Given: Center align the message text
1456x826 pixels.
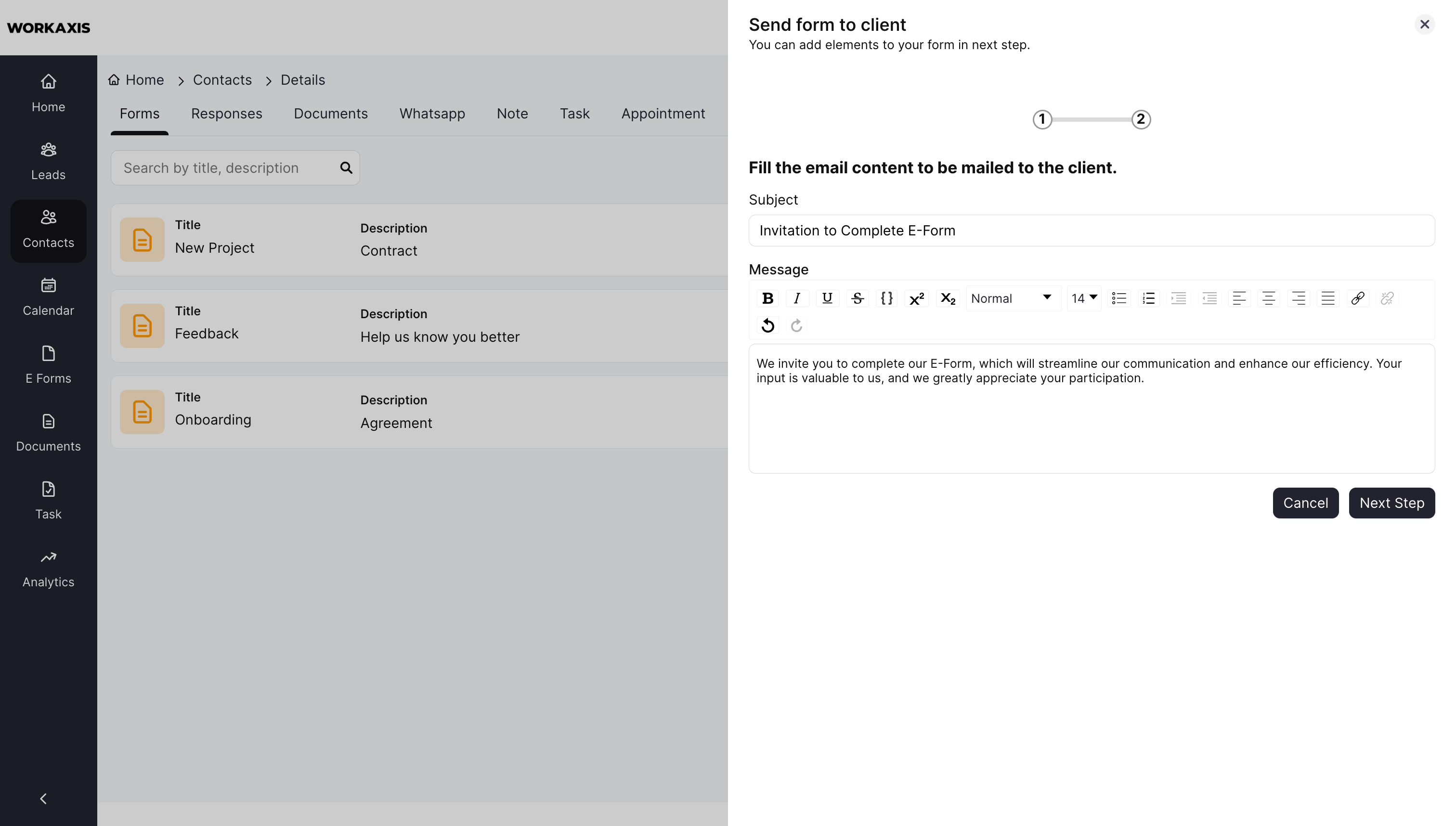Looking at the screenshot, I should (1268, 298).
